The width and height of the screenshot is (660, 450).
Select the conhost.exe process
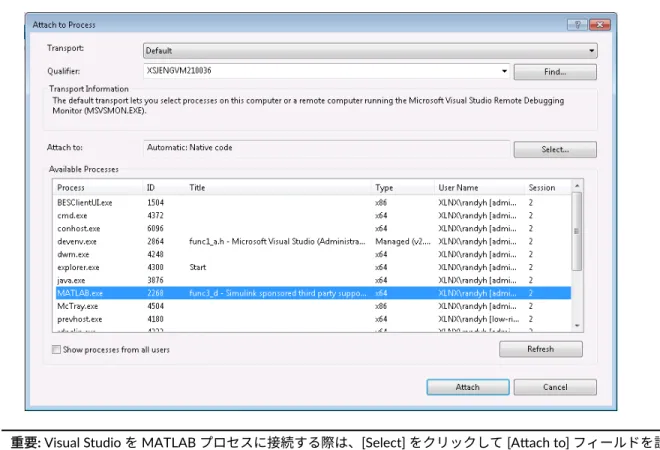coord(313,229)
